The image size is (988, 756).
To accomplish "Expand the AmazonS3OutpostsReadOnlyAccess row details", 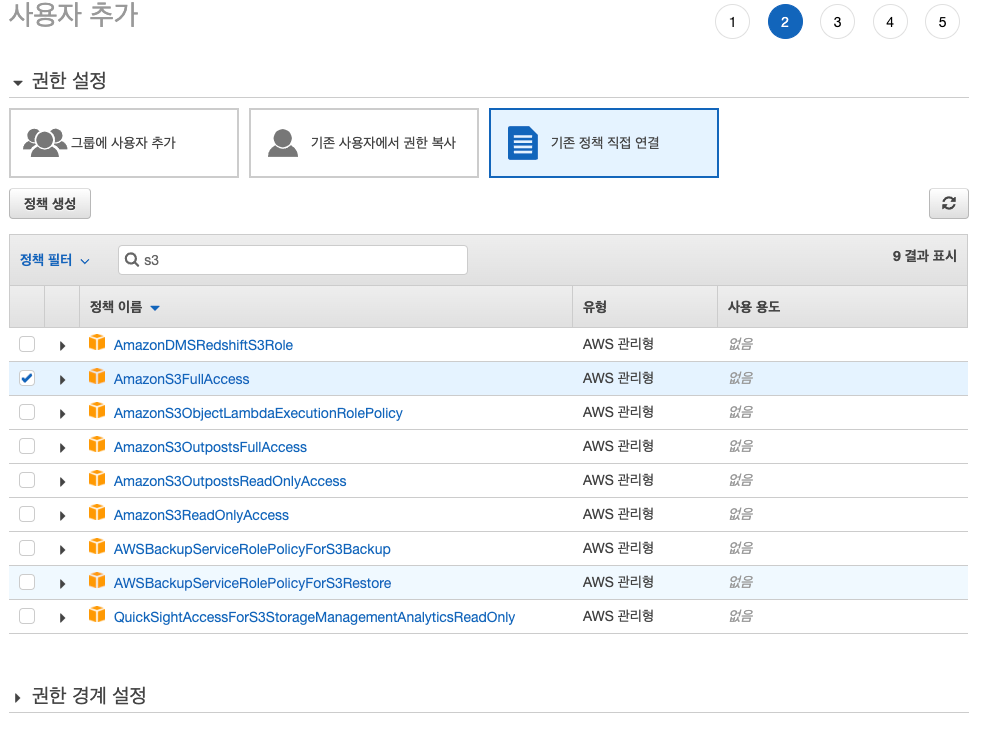I will click(x=62, y=482).
